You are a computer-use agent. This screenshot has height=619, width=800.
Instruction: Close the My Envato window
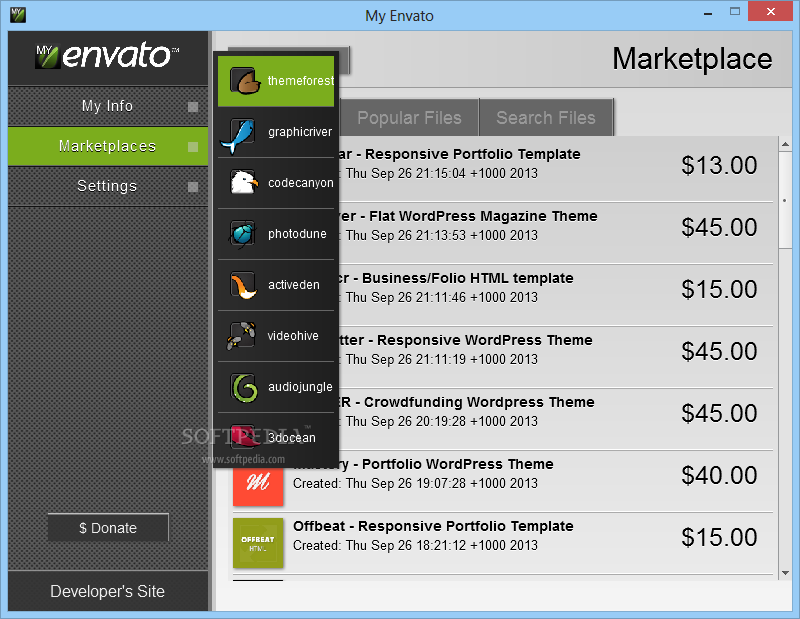770,11
